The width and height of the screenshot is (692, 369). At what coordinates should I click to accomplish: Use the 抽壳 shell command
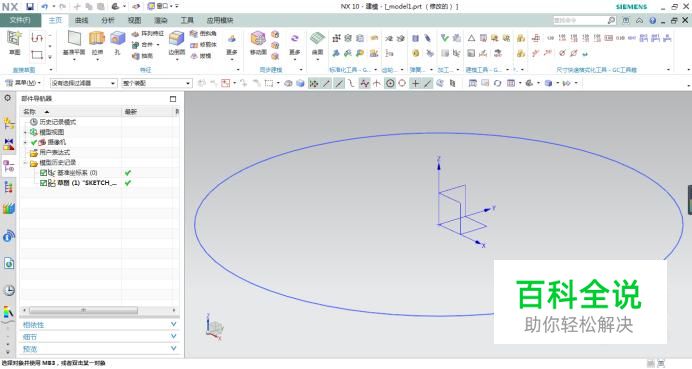[142, 56]
